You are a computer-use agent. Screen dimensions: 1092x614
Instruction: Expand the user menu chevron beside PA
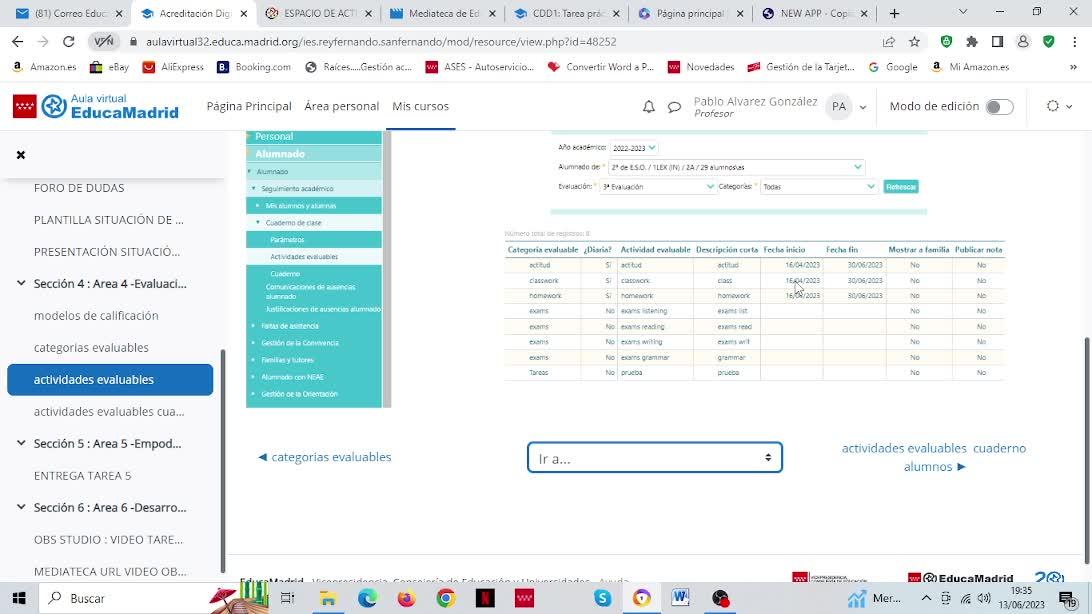(863, 107)
